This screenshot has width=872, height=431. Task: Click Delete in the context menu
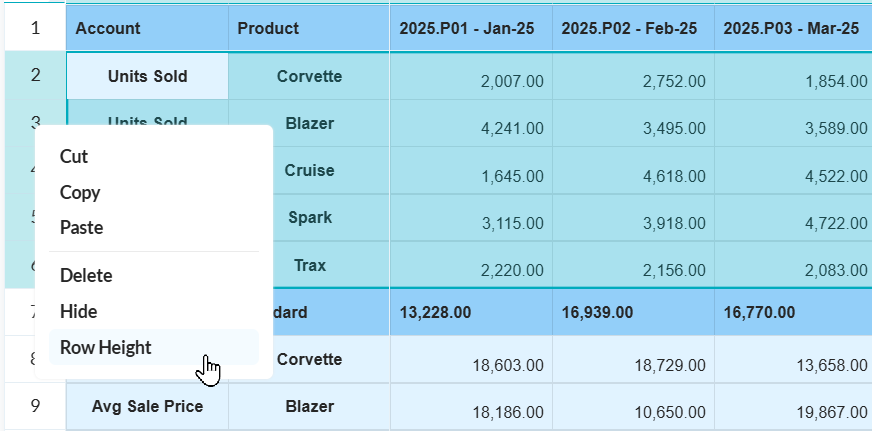(86, 275)
